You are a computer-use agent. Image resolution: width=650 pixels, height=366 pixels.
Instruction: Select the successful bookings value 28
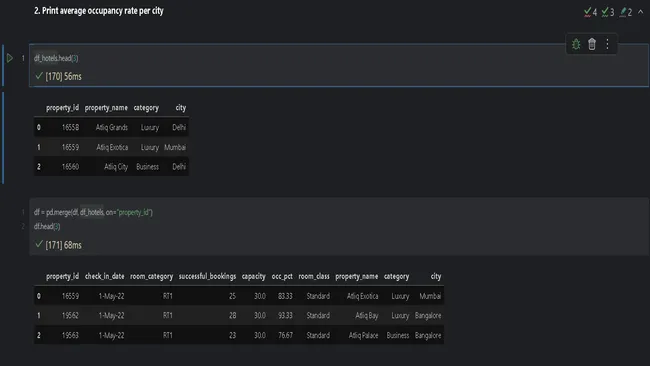[233, 315]
